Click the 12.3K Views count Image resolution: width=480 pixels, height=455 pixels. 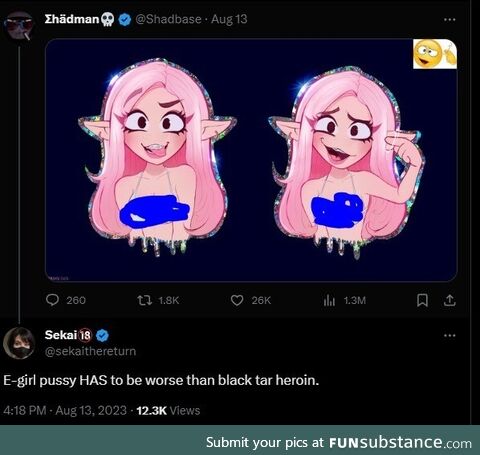[168, 410]
